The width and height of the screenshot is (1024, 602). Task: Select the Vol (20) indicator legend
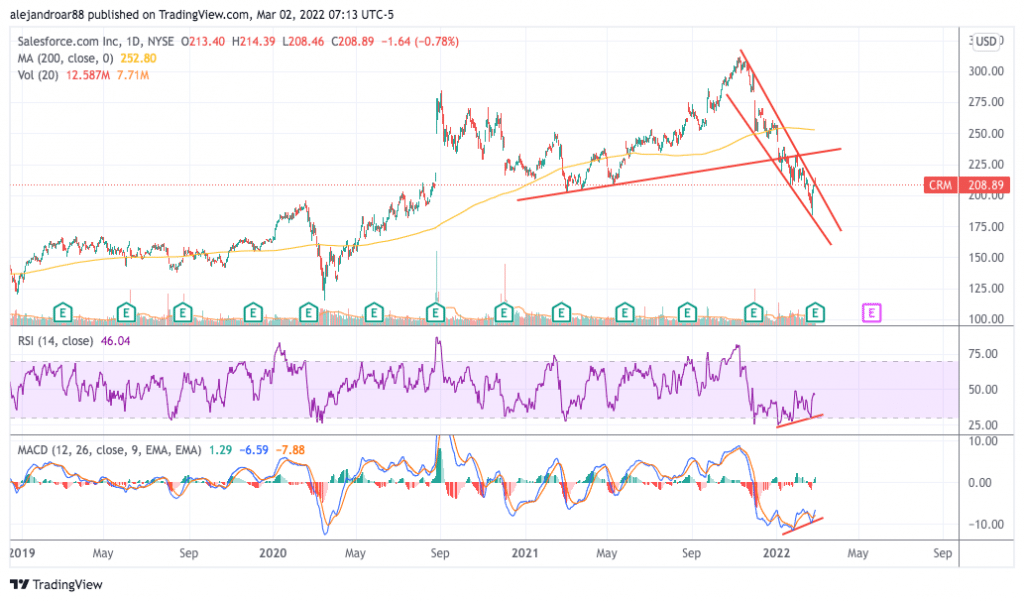[38, 75]
